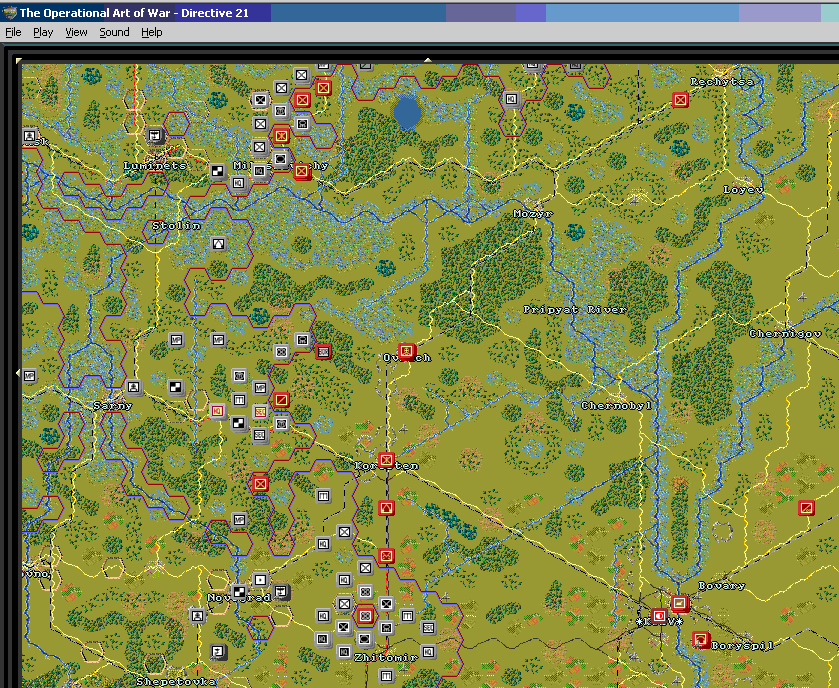This screenshot has height=688, width=839.
Task: Select the red unit at Bovary
Action: pos(680,603)
